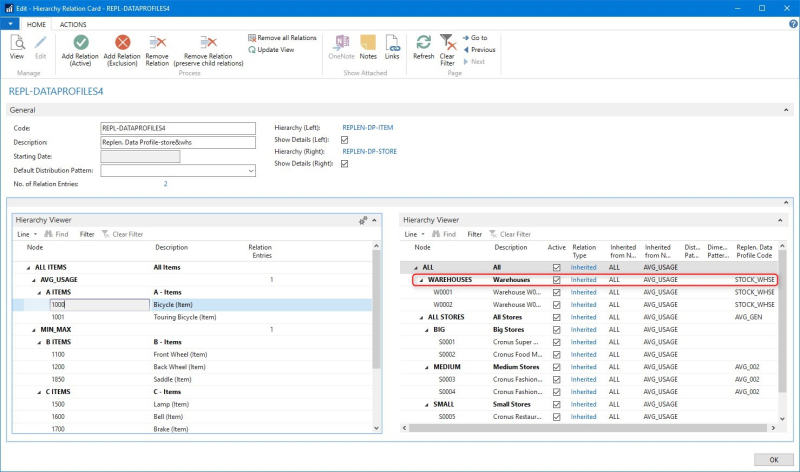
Task: Click the OK button
Action: [x=773, y=459]
